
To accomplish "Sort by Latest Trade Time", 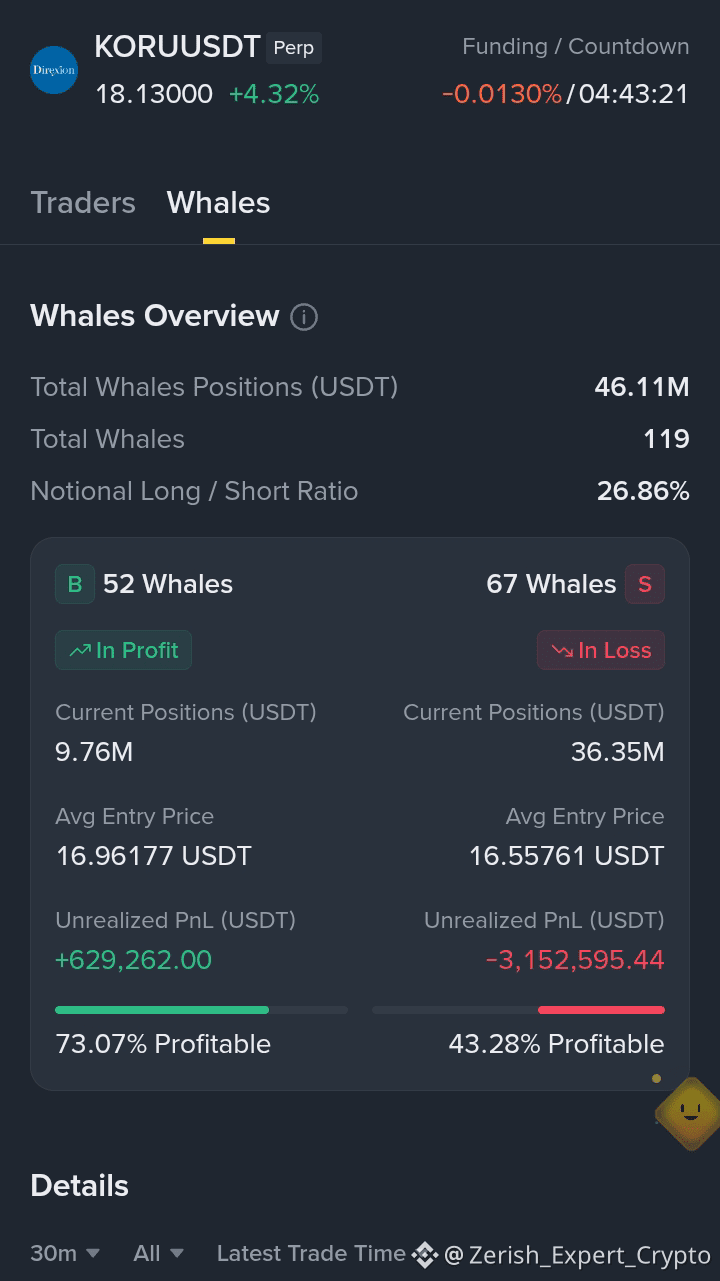I will (311, 1253).
